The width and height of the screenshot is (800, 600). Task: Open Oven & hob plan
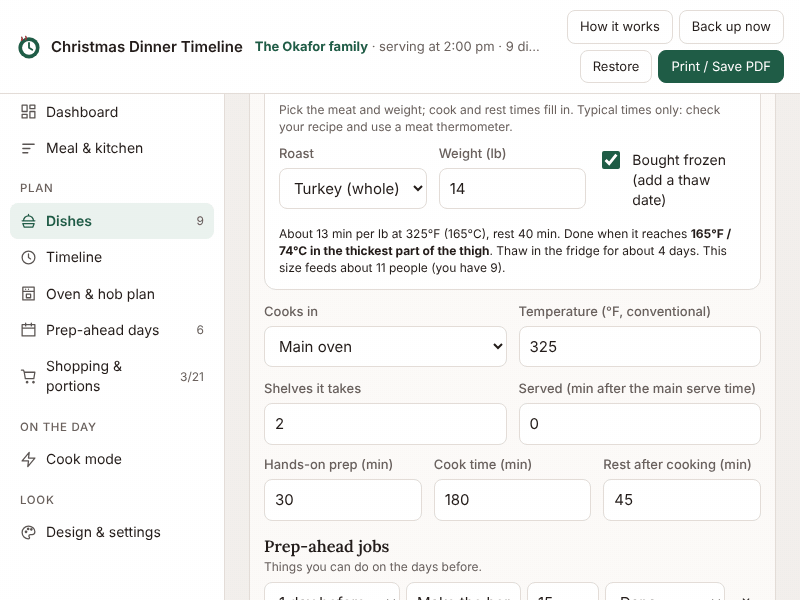click(x=112, y=294)
